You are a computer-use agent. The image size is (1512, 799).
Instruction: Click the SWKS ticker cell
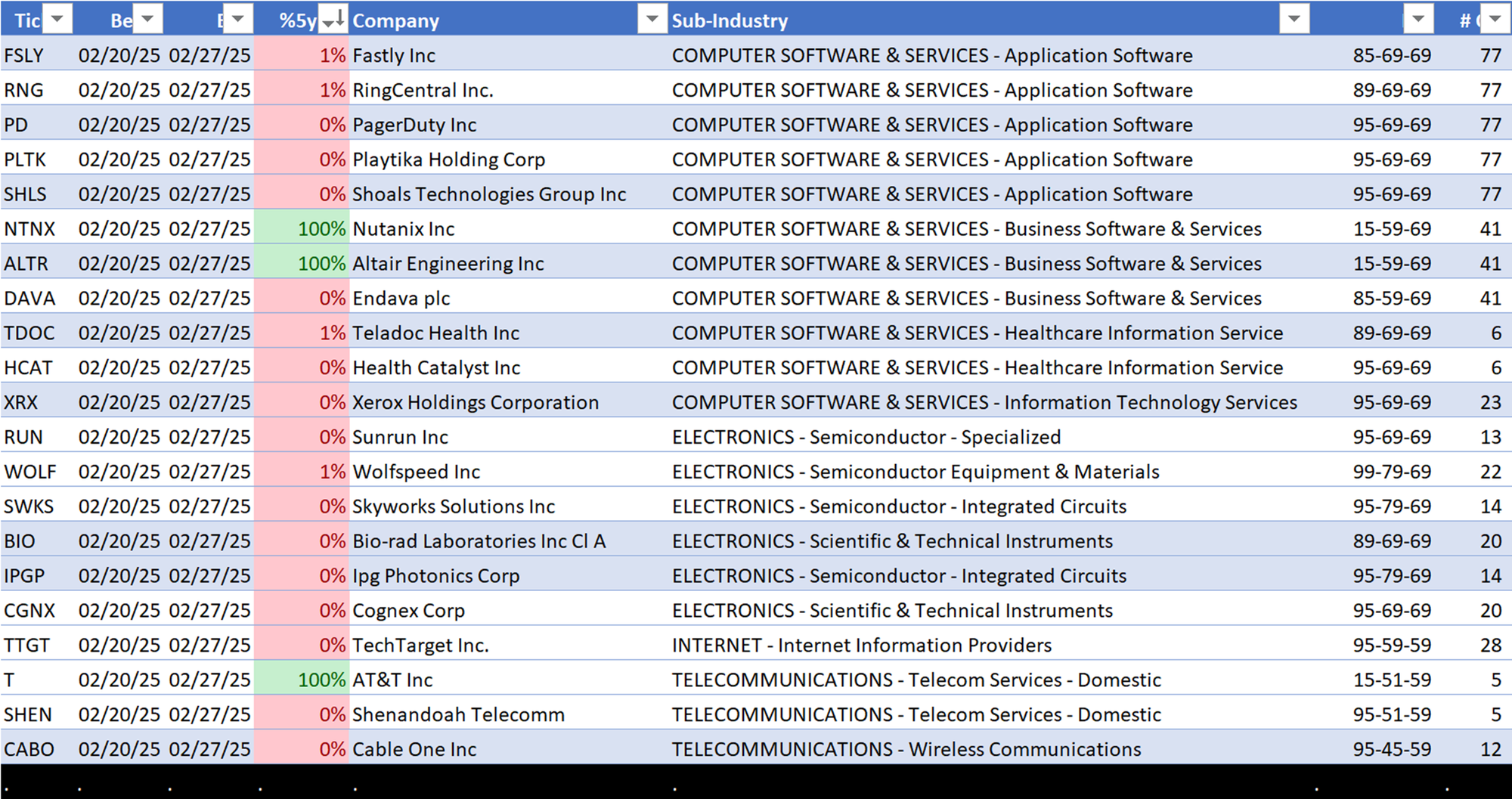[37, 506]
